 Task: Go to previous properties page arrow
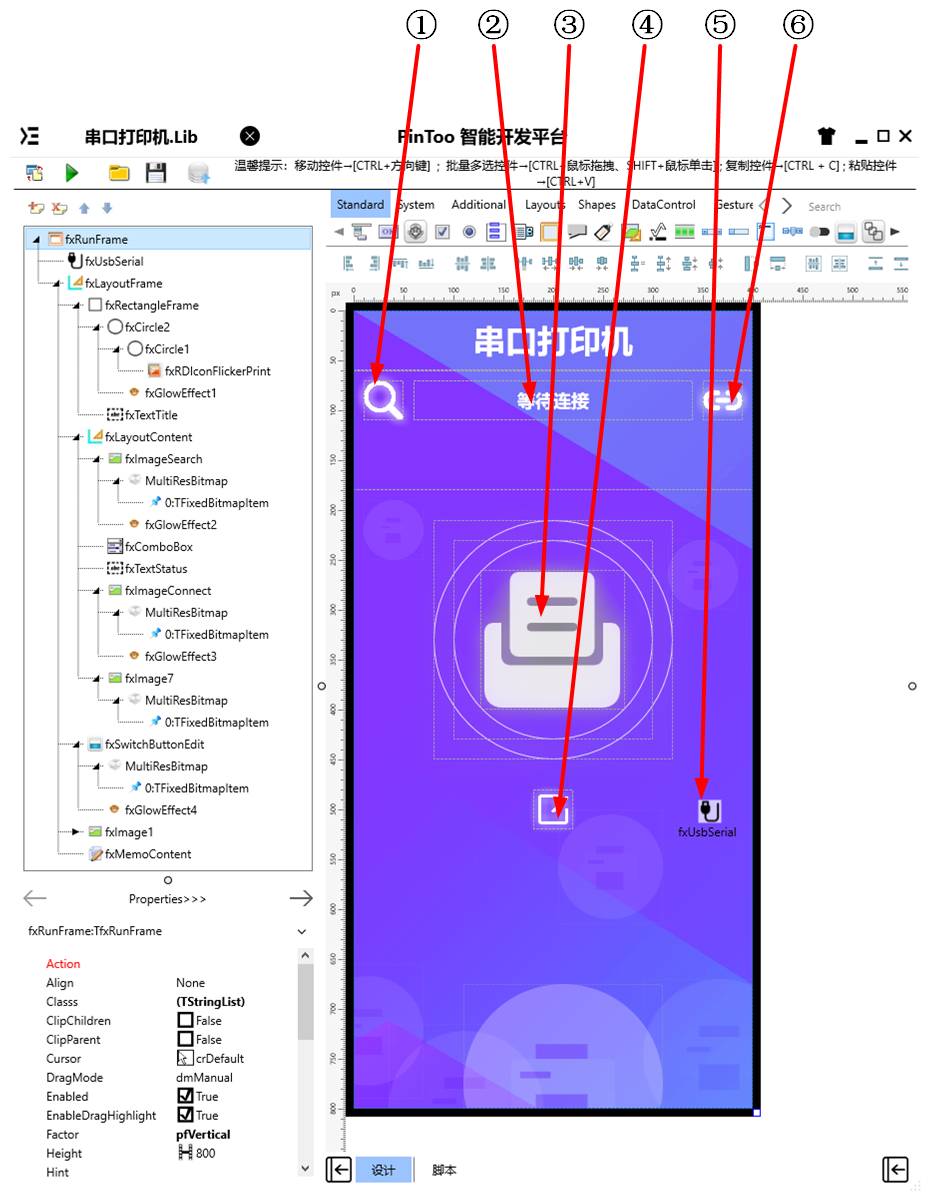pyautogui.click(x=35, y=899)
